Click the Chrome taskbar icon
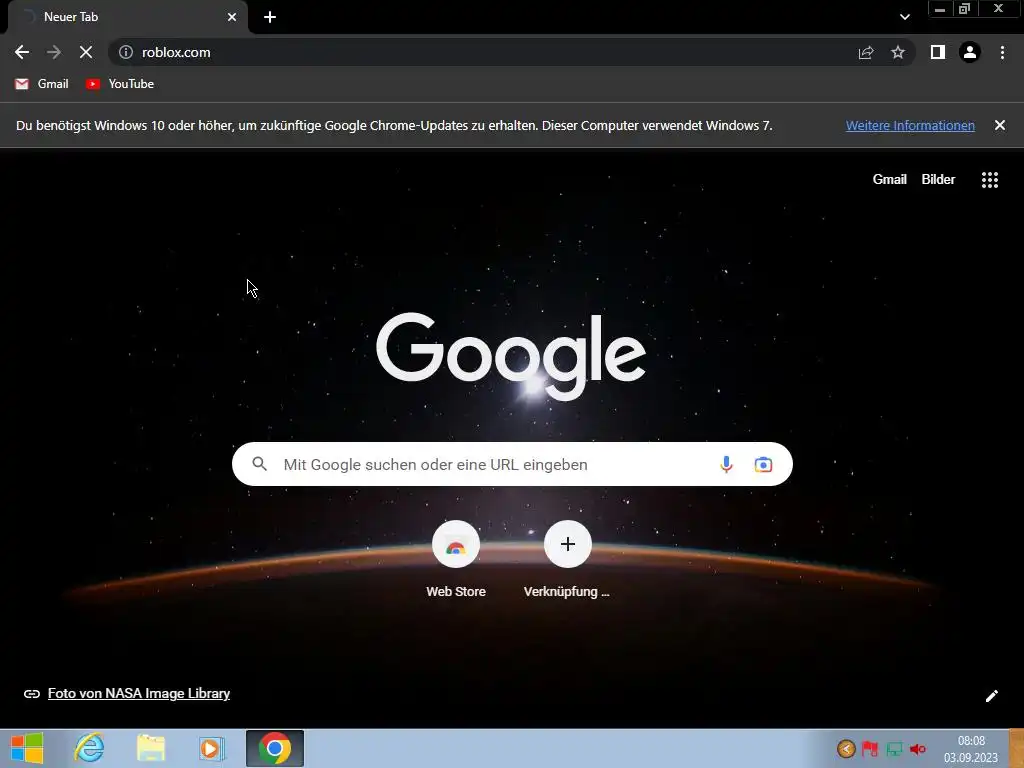1024x768 pixels. click(x=275, y=748)
